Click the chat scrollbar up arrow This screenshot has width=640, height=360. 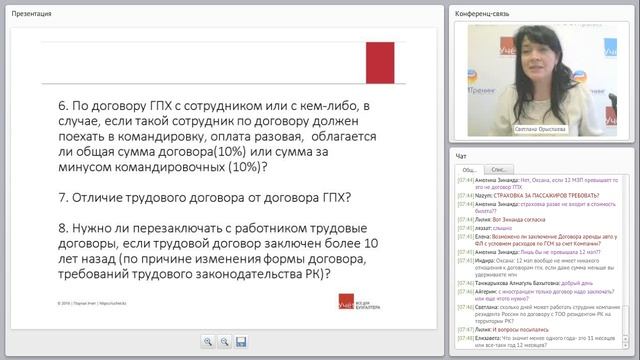coord(626,339)
